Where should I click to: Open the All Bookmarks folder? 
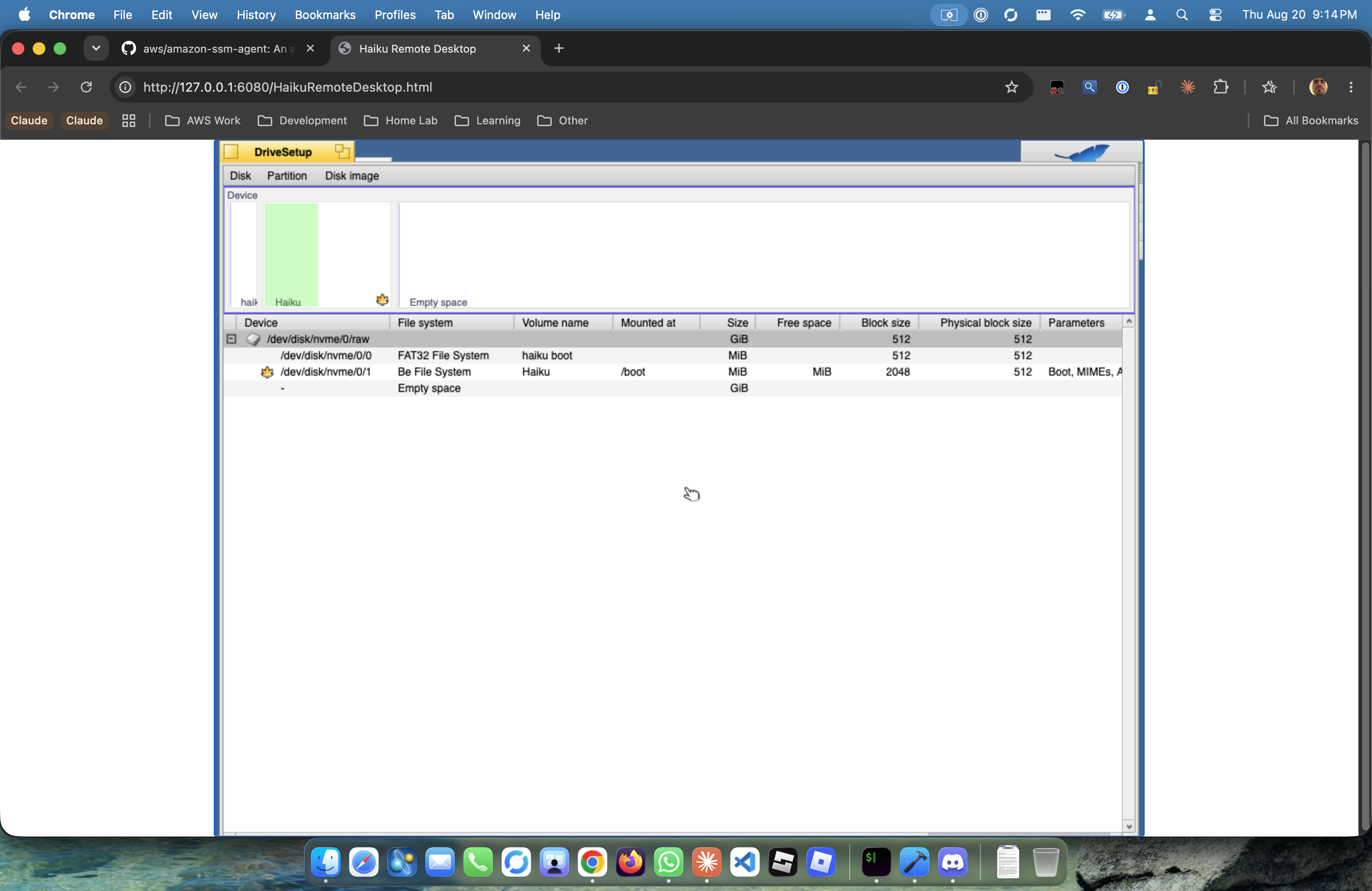coord(1310,121)
